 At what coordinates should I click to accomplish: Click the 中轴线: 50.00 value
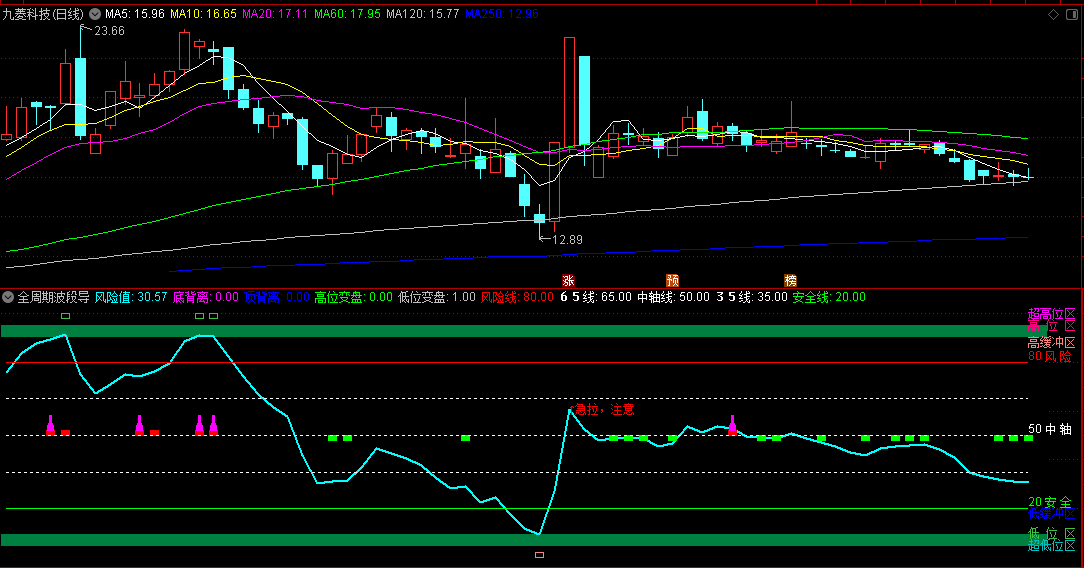pyautogui.click(x=673, y=297)
